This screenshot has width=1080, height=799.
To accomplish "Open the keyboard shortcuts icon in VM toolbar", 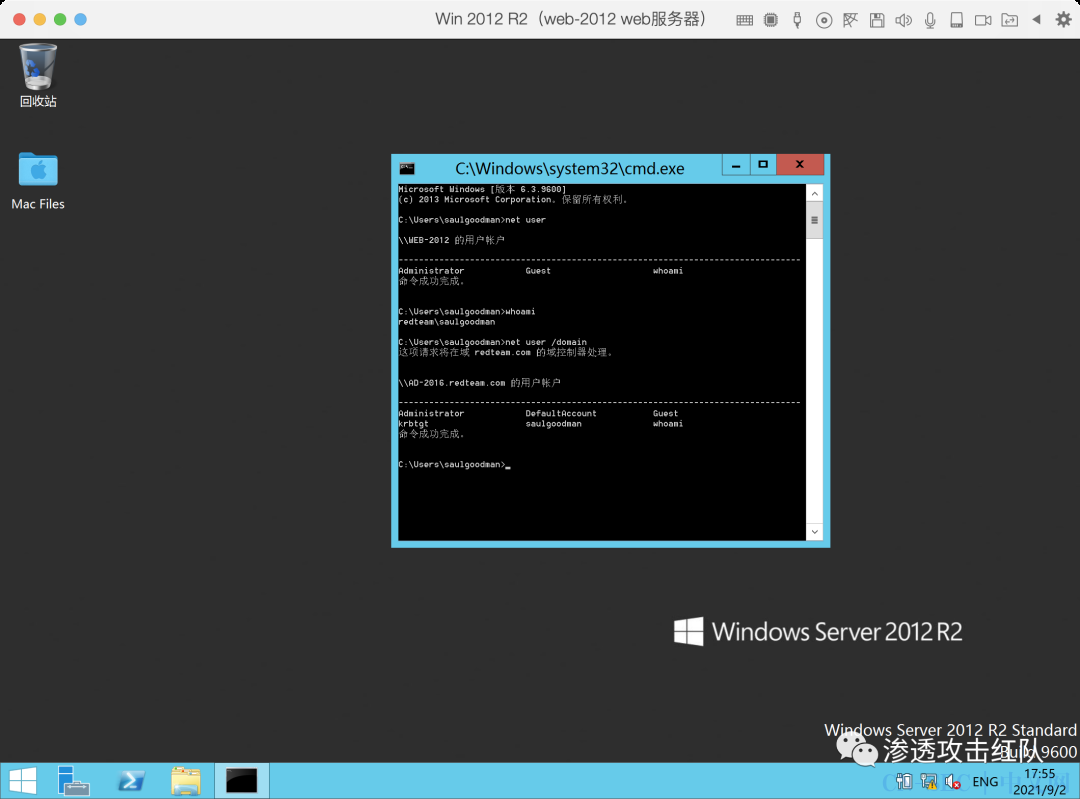I will [x=745, y=20].
